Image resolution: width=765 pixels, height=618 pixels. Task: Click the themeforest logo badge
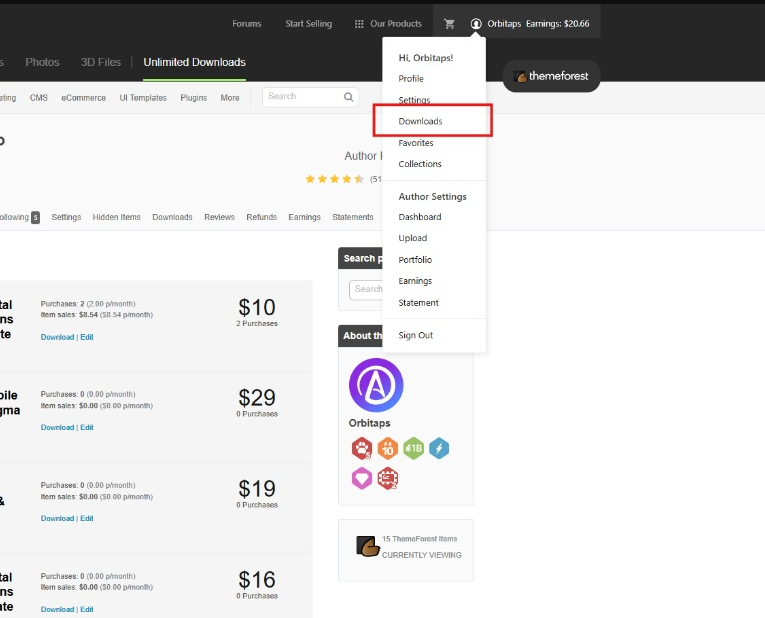(x=551, y=76)
